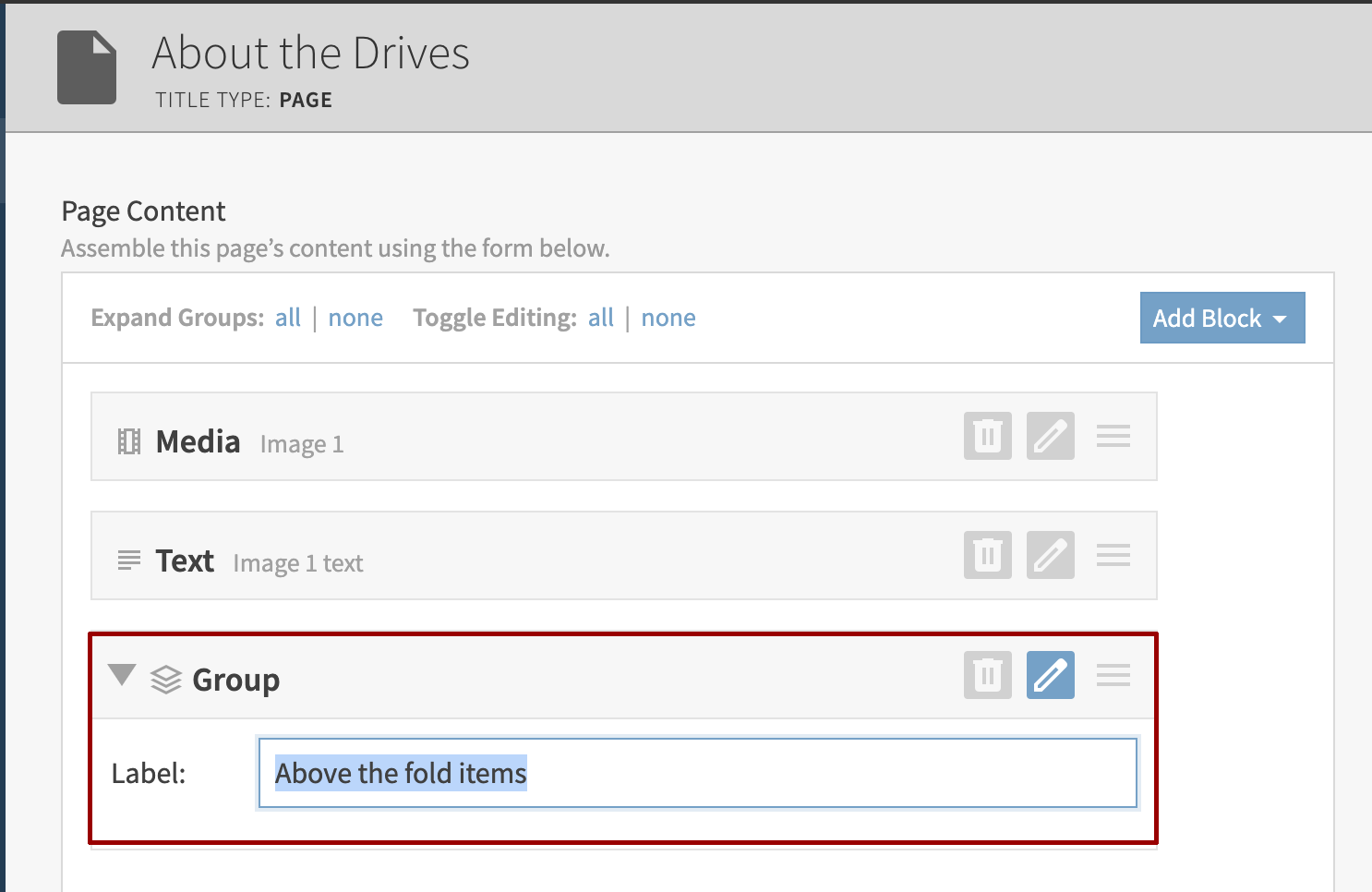The image size is (1372, 892).
Task: Click the Text block lines icon
Action: coord(129,561)
